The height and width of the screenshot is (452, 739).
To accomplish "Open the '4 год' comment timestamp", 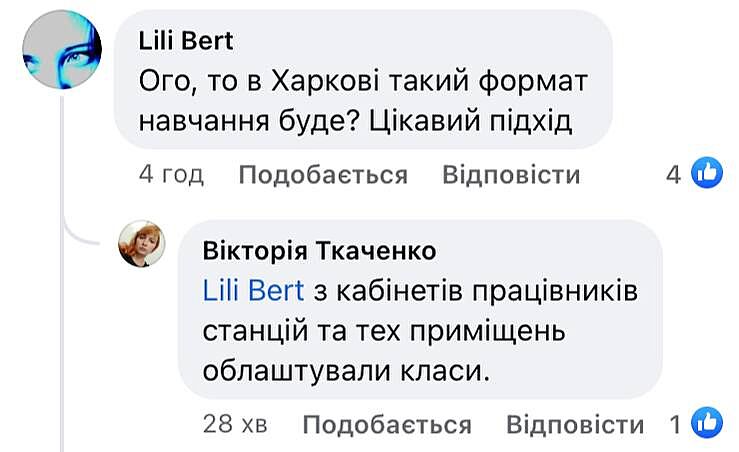I will [171, 175].
